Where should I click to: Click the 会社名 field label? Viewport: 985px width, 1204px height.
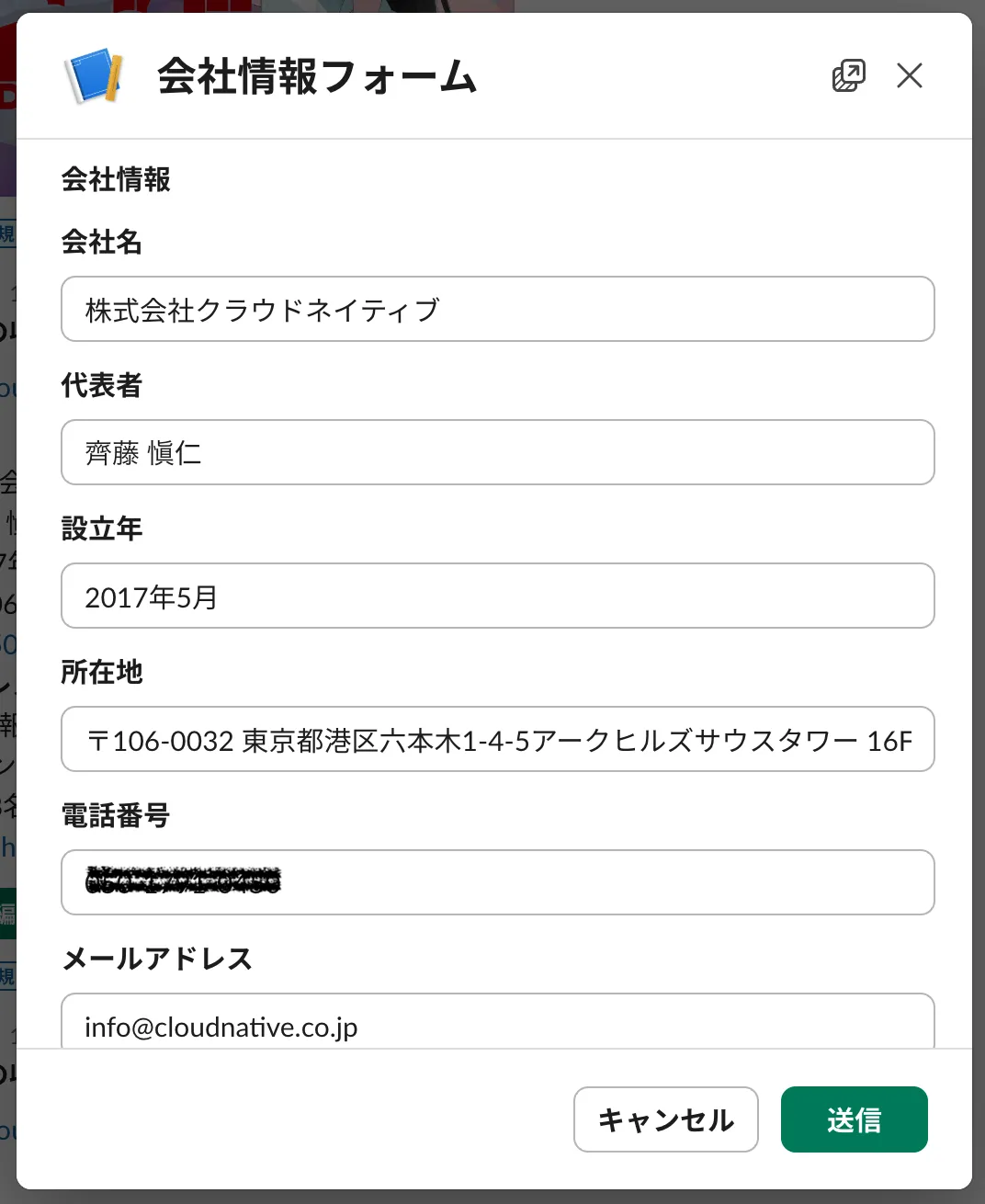click(102, 243)
